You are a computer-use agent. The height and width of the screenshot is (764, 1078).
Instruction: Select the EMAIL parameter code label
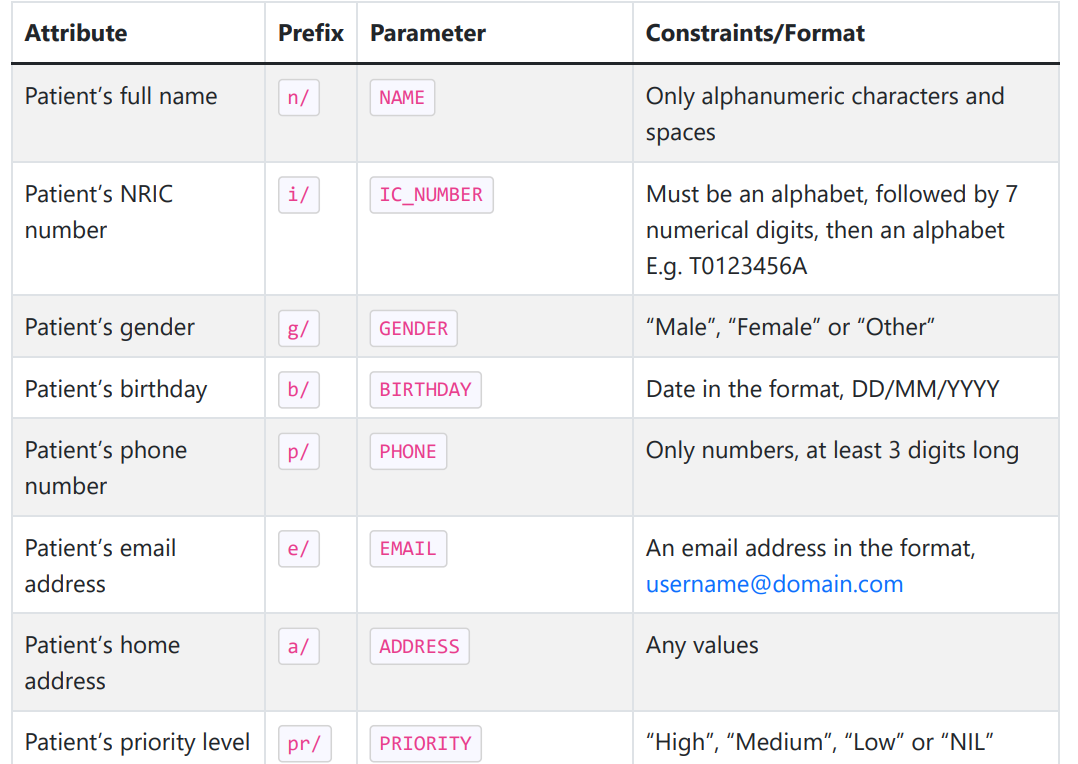[408, 549]
